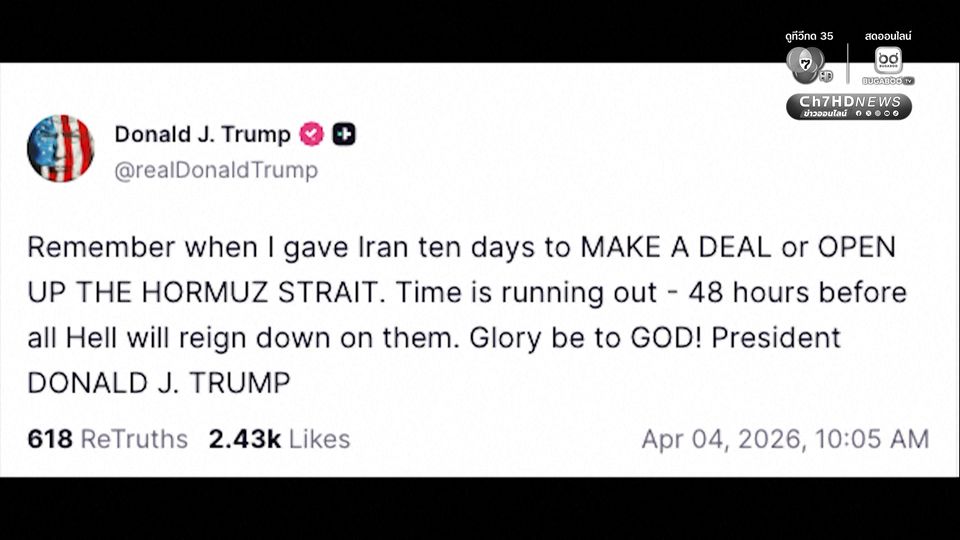The width and height of the screenshot is (960, 540).
Task: Open the Donald J. Trump display name
Action: (x=202, y=135)
